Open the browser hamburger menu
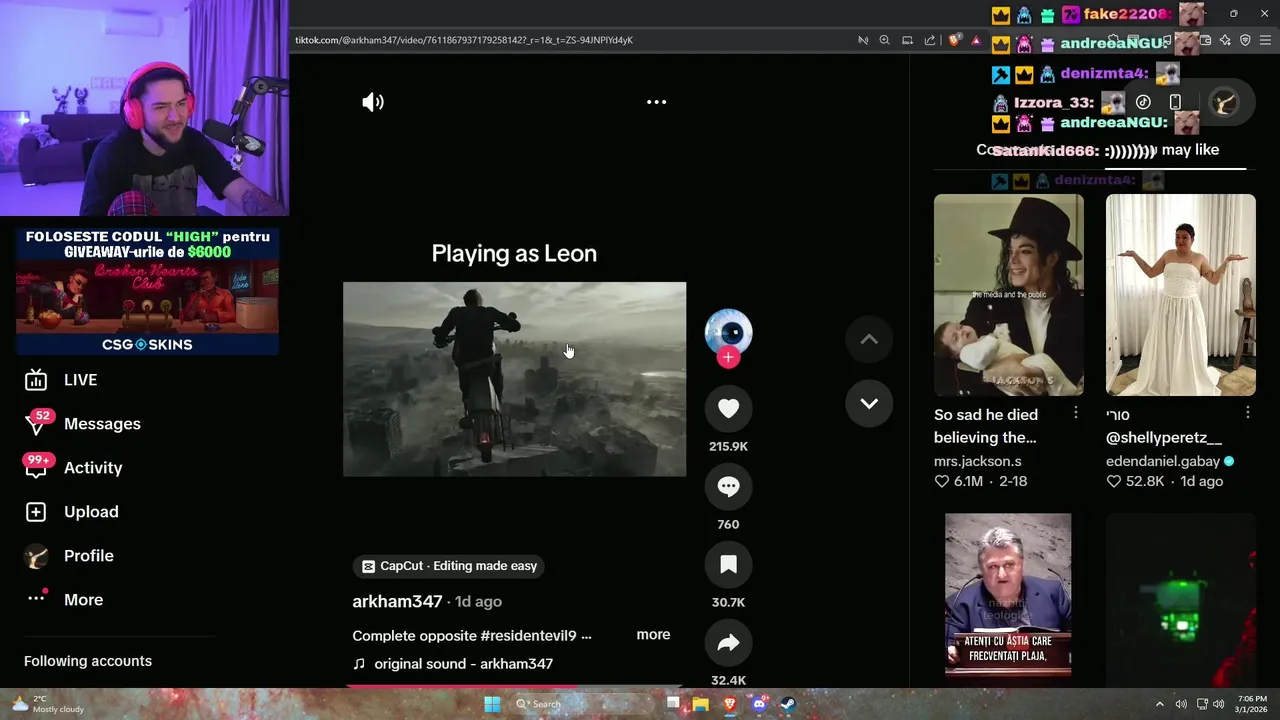Screen dimensions: 1280x720 1266,40
